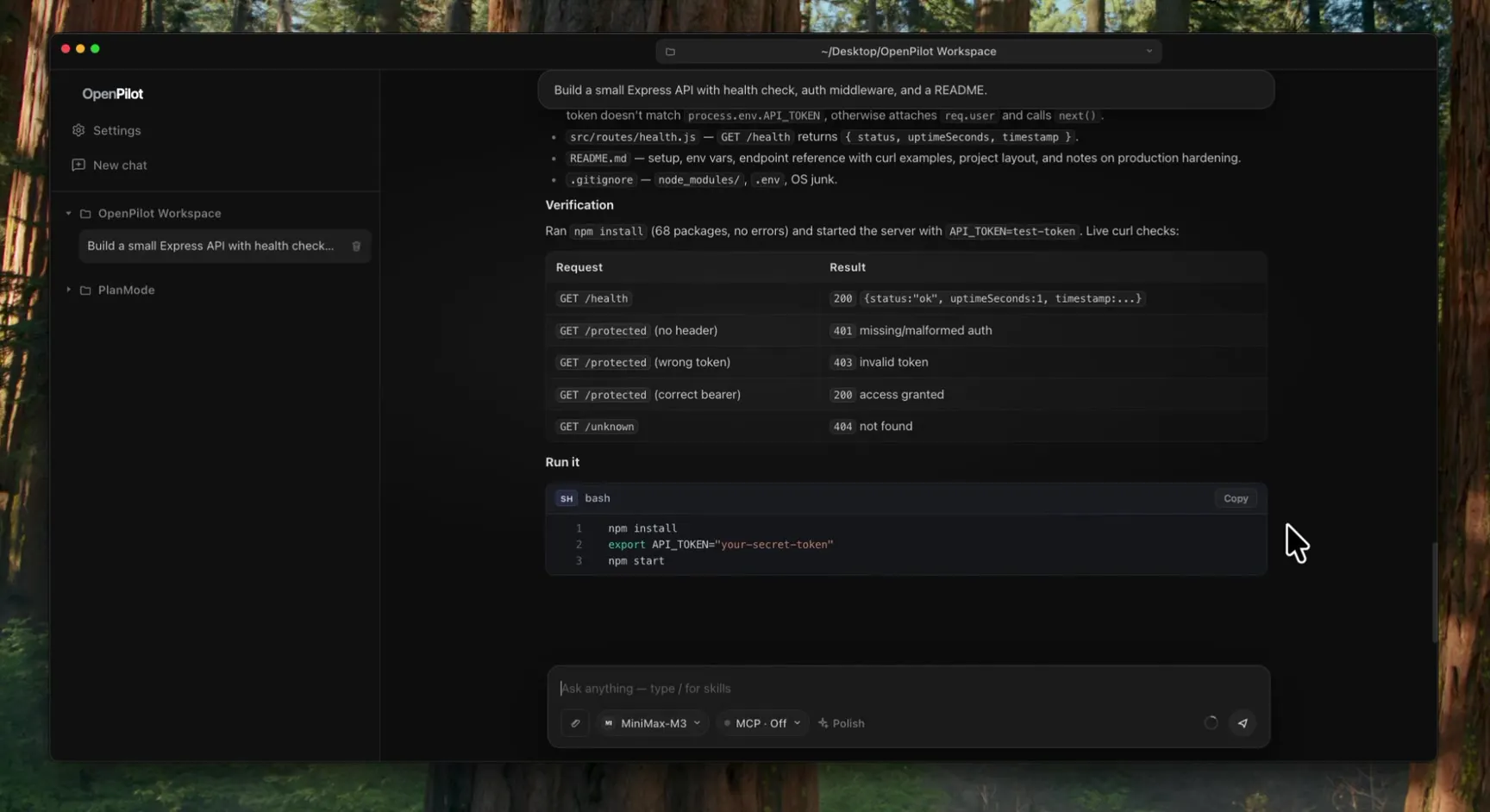Viewport: 1490px width, 812px height.
Task: Click the "Verification" heading
Action: pos(579,205)
